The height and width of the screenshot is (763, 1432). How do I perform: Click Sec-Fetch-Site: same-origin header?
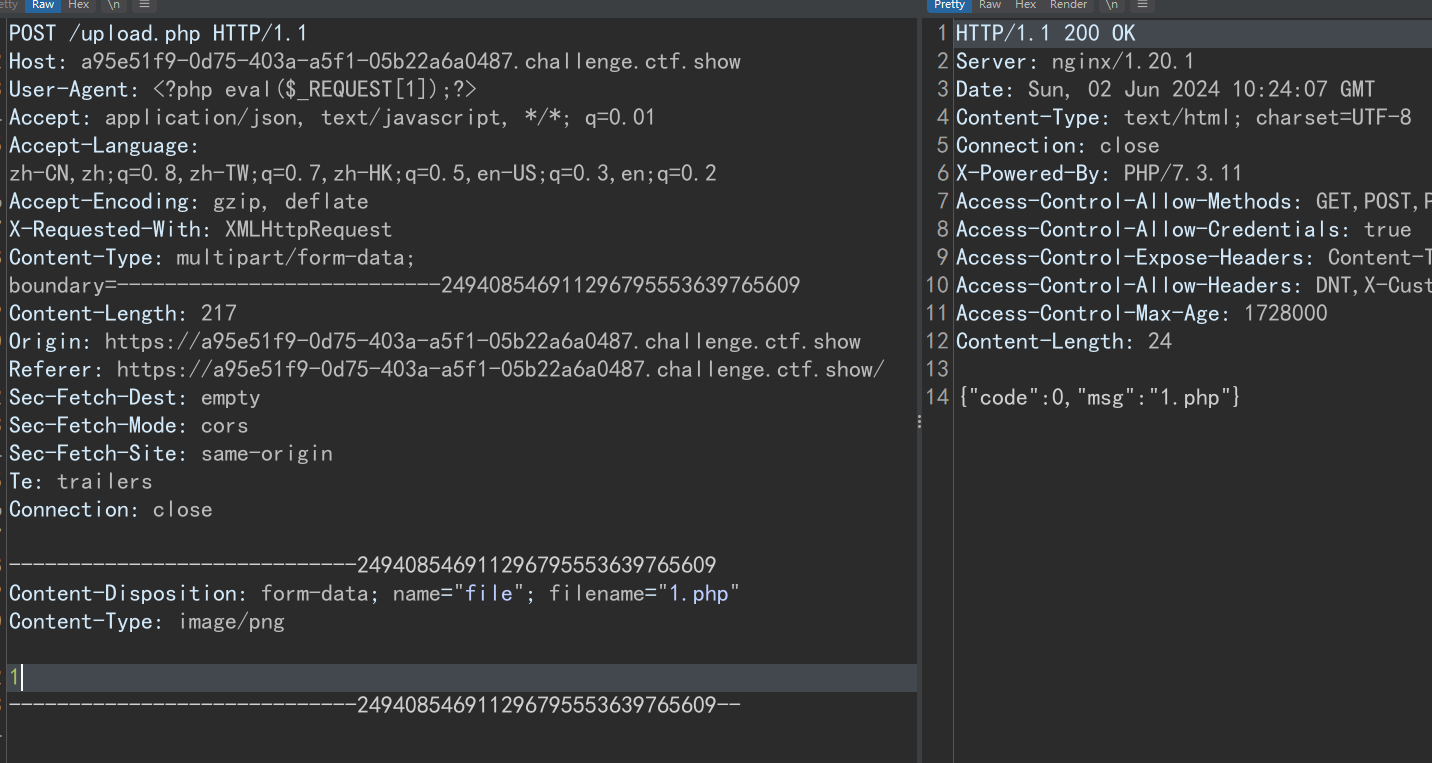[x=171, y=453]
